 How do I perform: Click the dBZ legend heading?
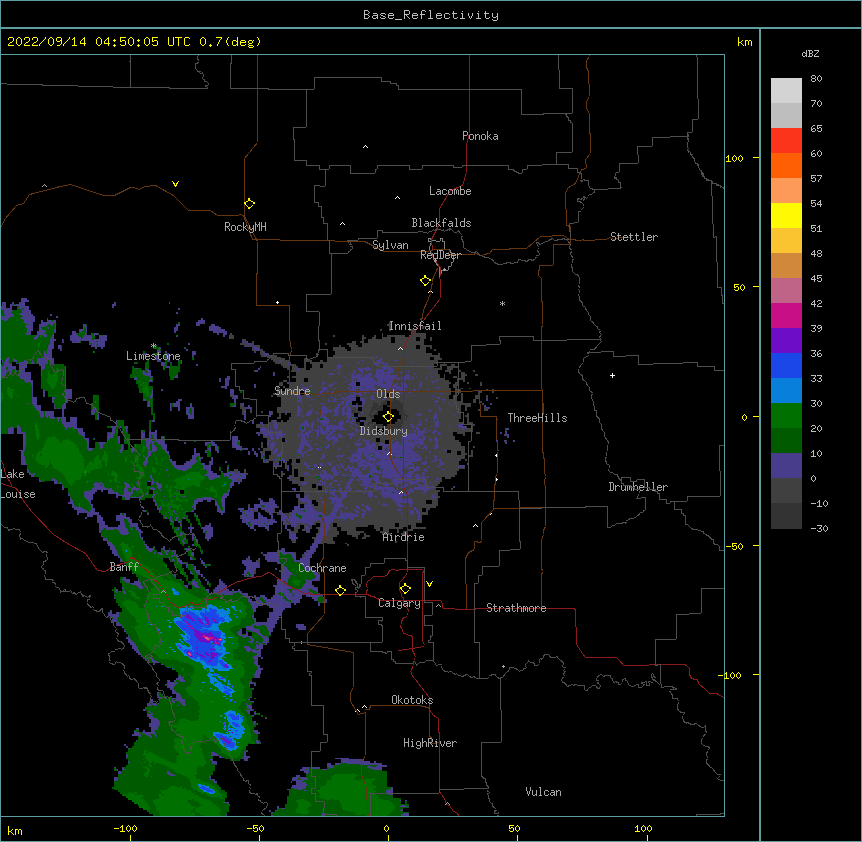[810, 53]
